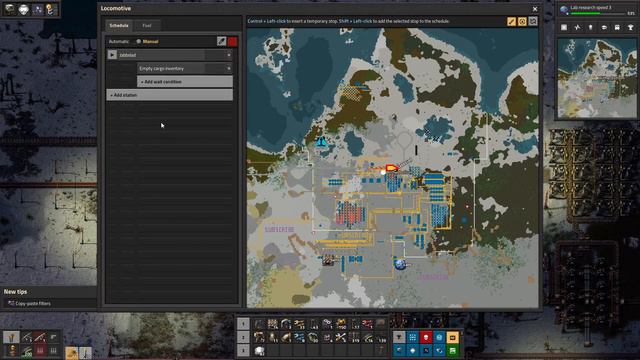Switch to the Schedule tab
640x360 pixels.
point(119,25)
